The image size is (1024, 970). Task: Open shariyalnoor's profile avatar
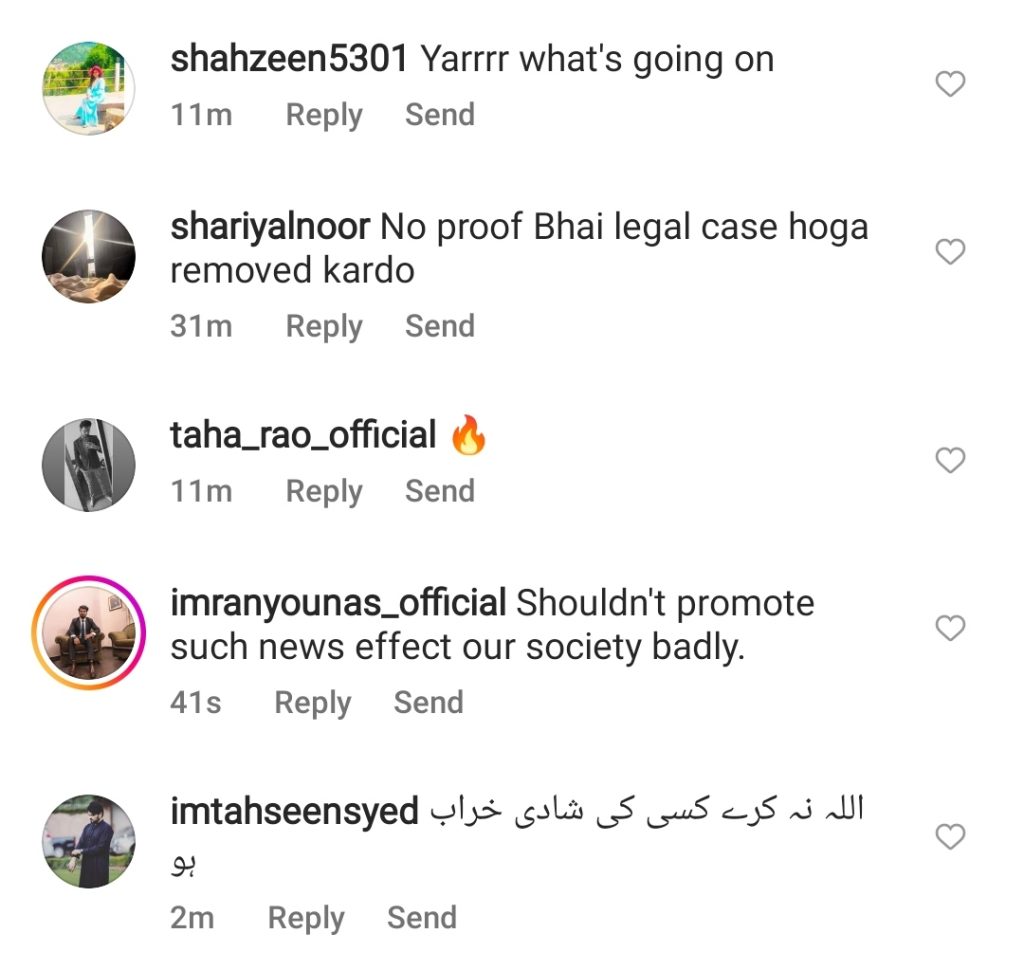point(89,256)
